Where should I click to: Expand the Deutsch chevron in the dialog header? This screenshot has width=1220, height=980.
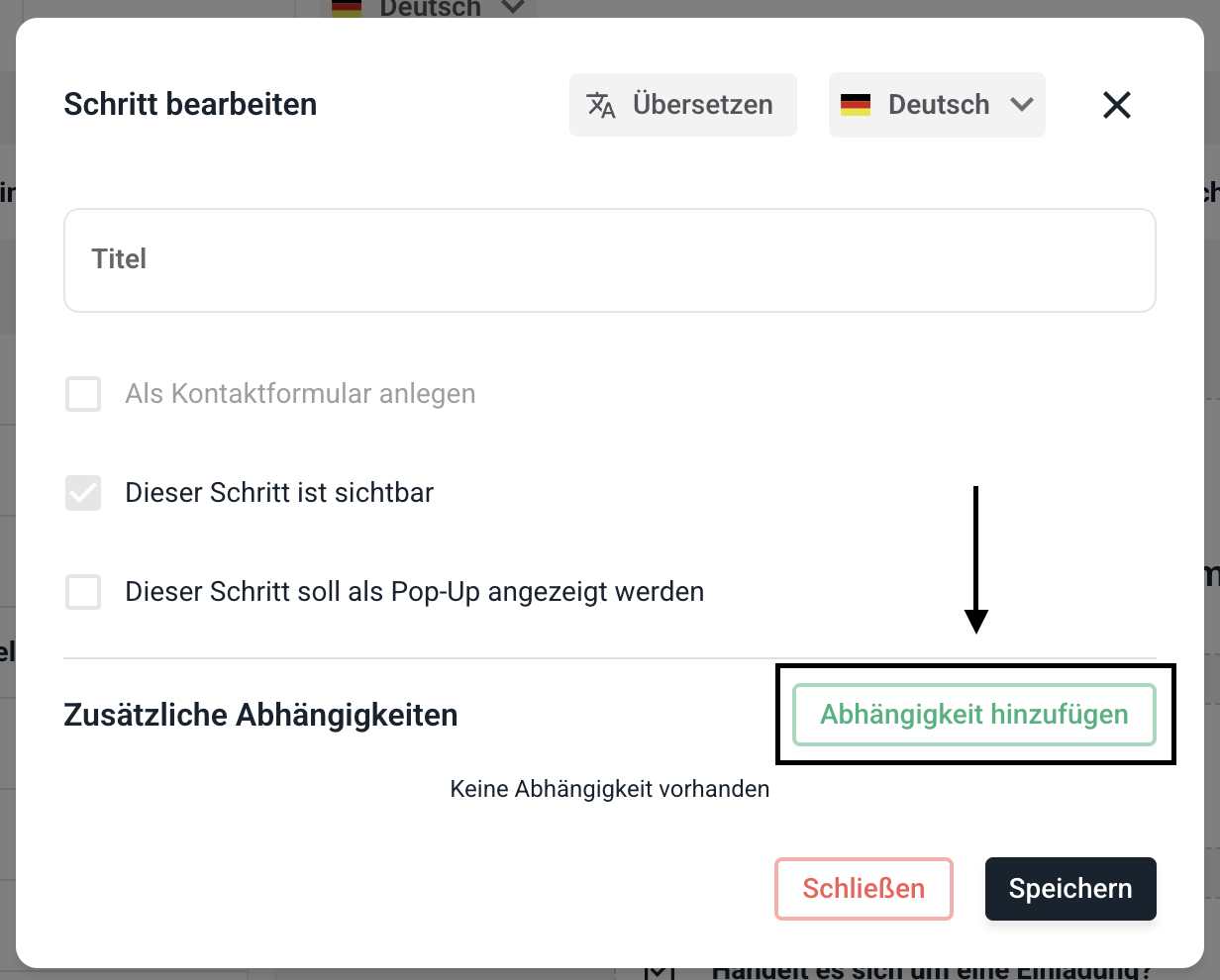tap(1021, 105)
